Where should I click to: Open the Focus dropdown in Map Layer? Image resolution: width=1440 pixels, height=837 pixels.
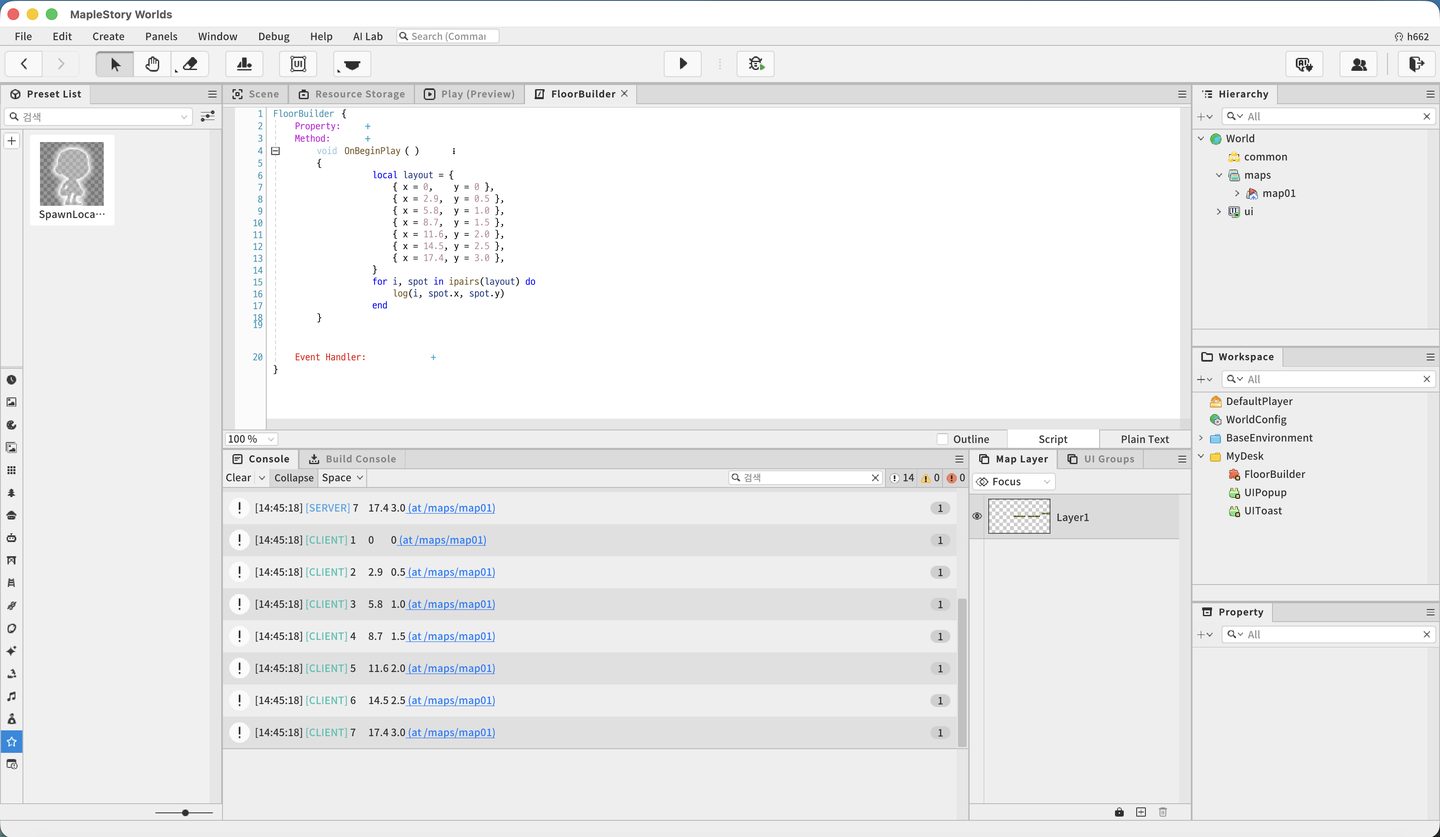tap(1014, 482)
